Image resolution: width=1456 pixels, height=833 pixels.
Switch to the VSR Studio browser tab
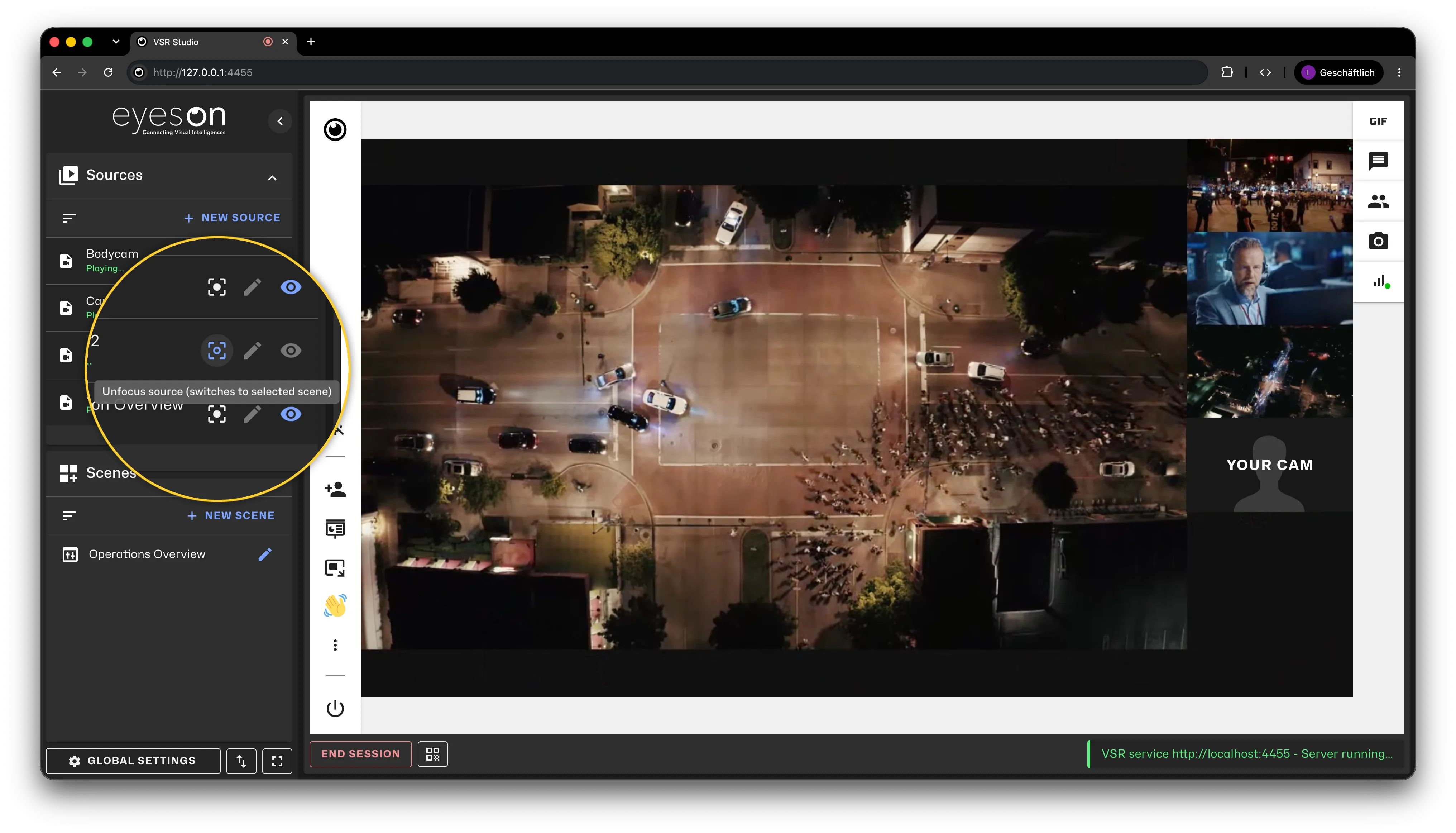click(x=214, y=42)
